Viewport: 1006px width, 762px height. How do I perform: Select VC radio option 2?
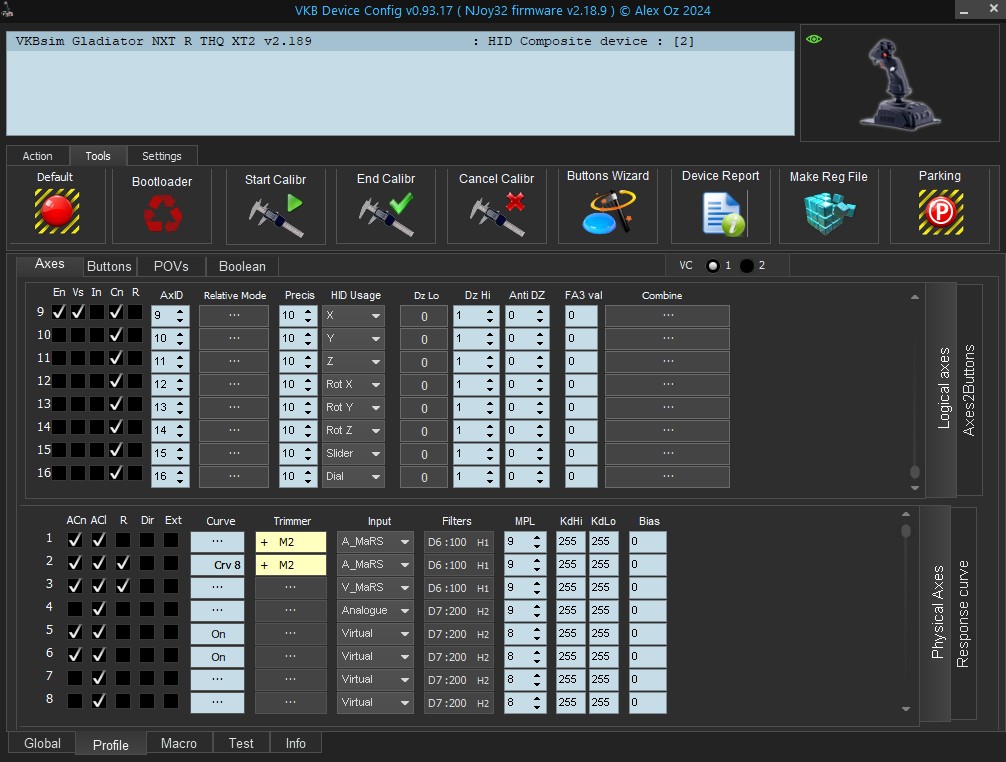click(747, 266)
